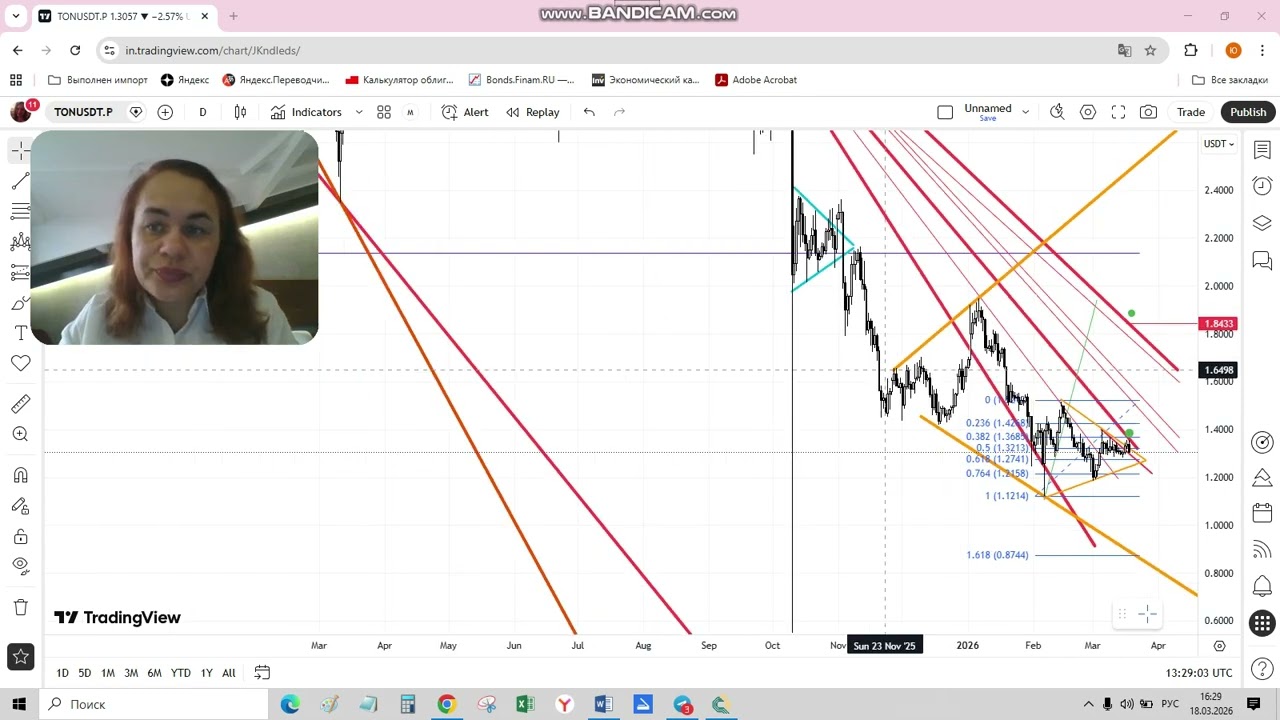Image resolution: width=1280 pixels, height=720 pixels.
Task: Open the D timeframe interval selector
Action: [203, 112]
